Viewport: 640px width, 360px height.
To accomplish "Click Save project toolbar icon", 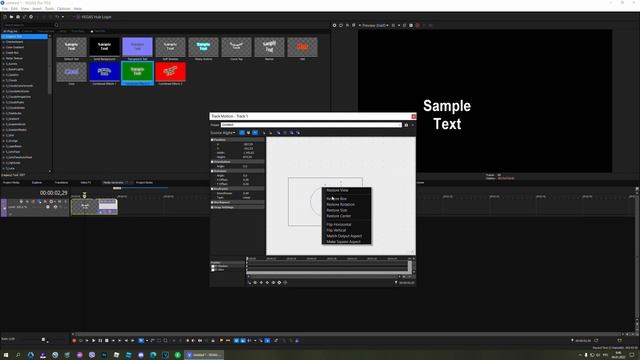I will click(x=18, y=17).
